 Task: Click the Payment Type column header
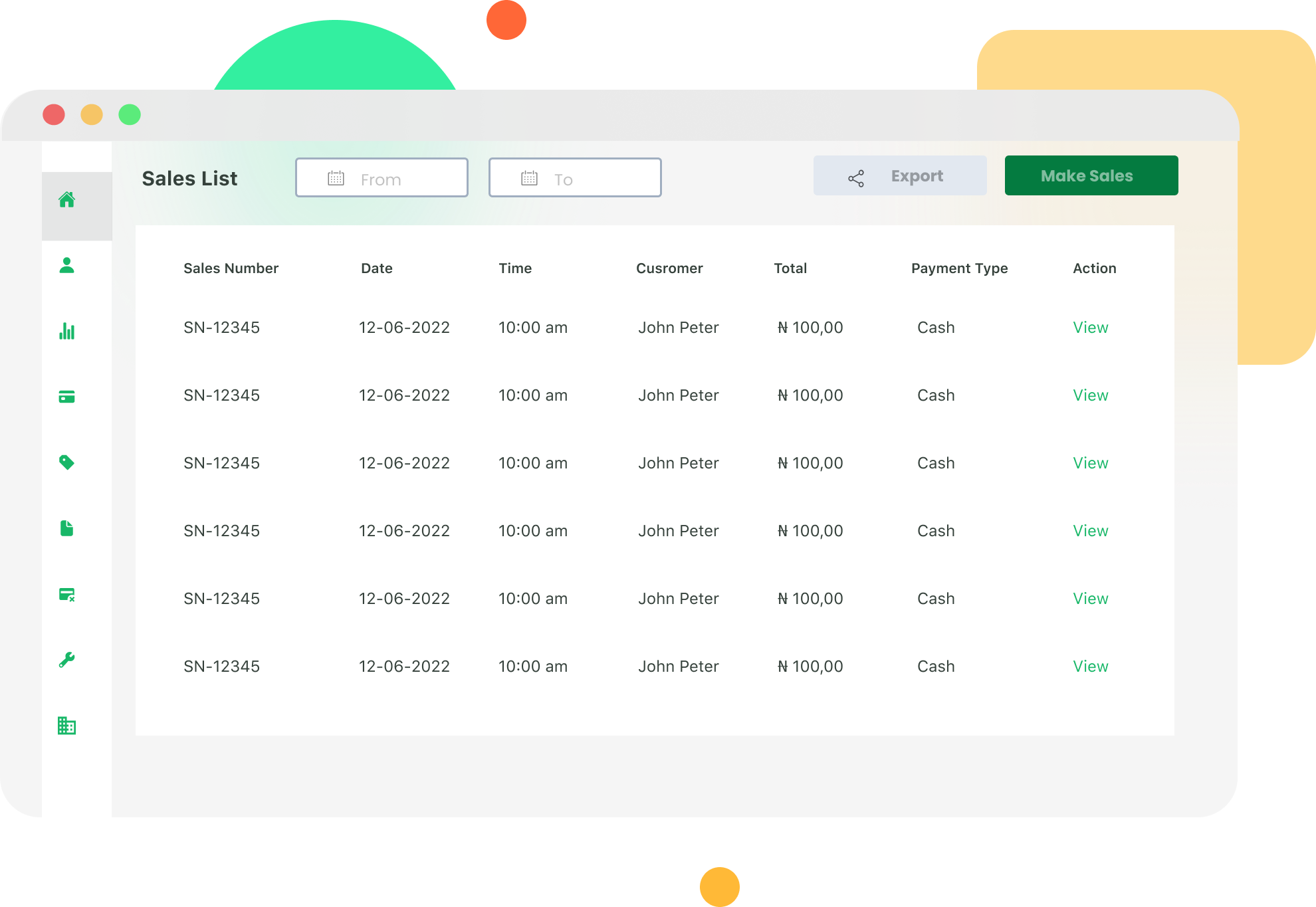(x=959, y=268)
